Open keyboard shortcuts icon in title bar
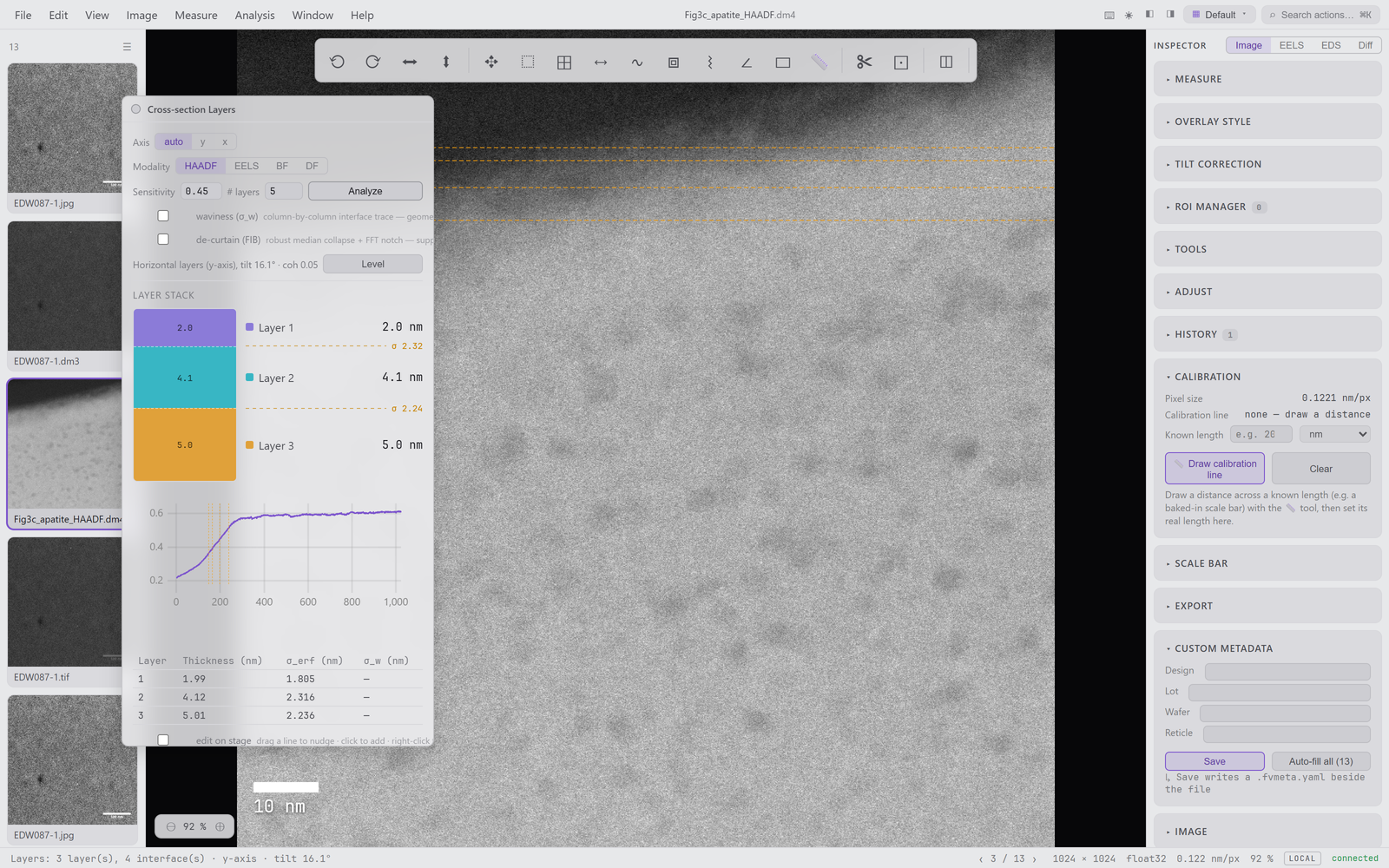This screenshot has width=1389, height=868. pos(1109,15)
